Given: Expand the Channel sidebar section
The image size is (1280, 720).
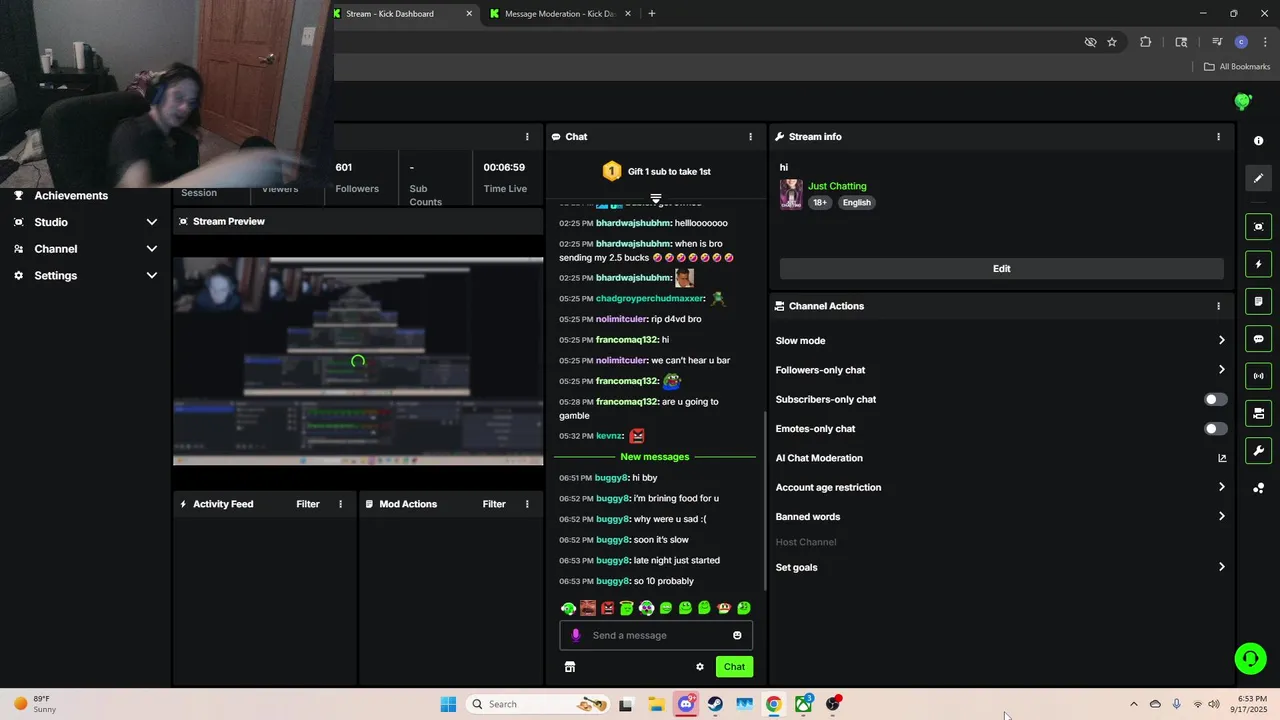Looking at the screenshot, I should click(152, 249).
